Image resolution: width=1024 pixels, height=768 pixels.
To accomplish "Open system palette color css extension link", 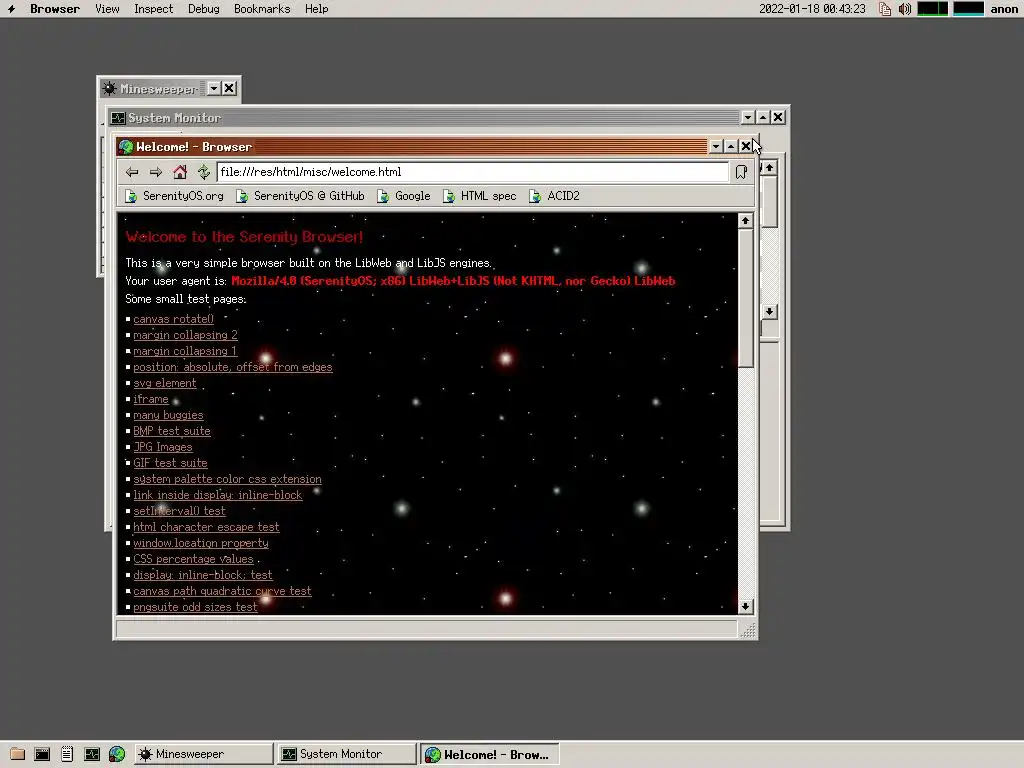I will tap(227, 479).
